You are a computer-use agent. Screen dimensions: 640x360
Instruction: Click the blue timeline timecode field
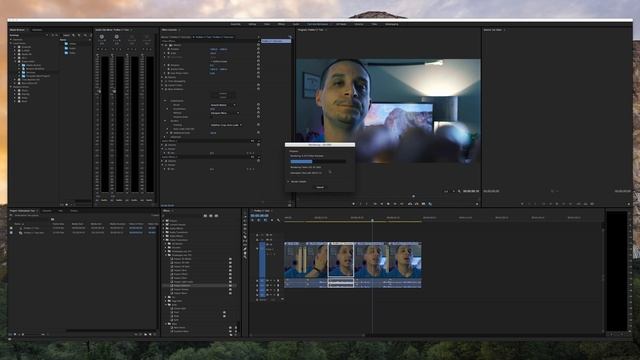[260, 216]
